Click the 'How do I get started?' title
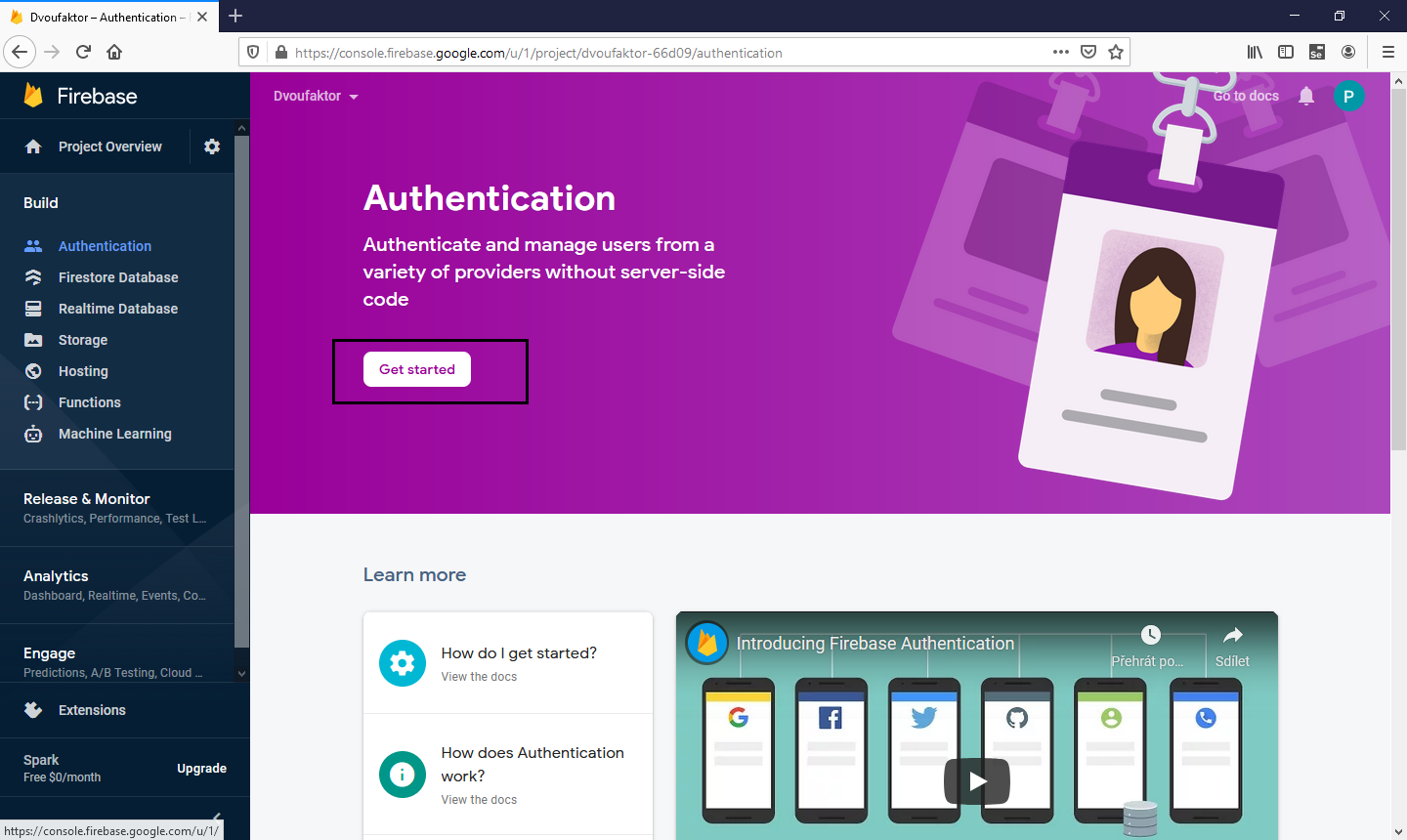Image resolution: width=1407 pixels, height=840 pixels. click(519, 653)
